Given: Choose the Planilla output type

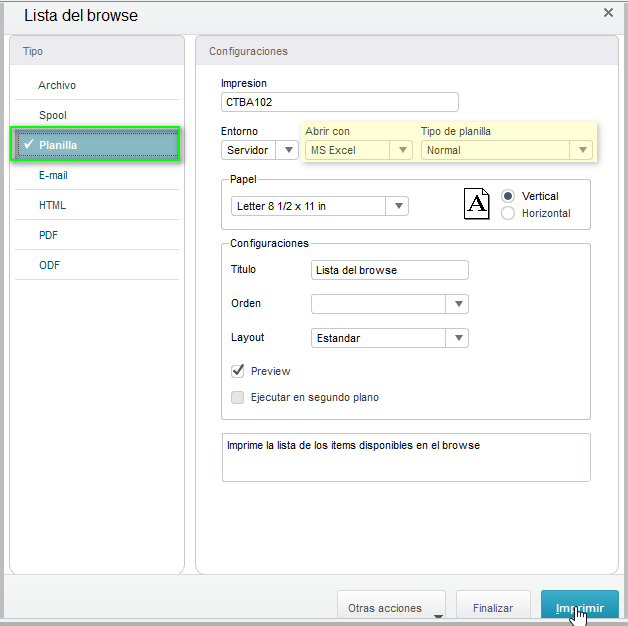Looking at the screenshot, I should click(97, 145).
